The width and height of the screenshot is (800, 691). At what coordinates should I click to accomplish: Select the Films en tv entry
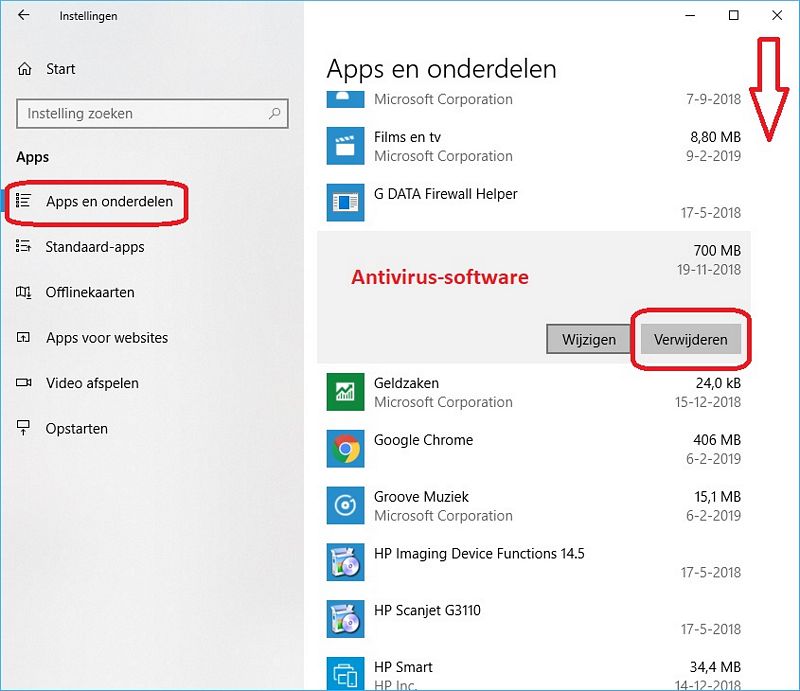click(534, 146)
